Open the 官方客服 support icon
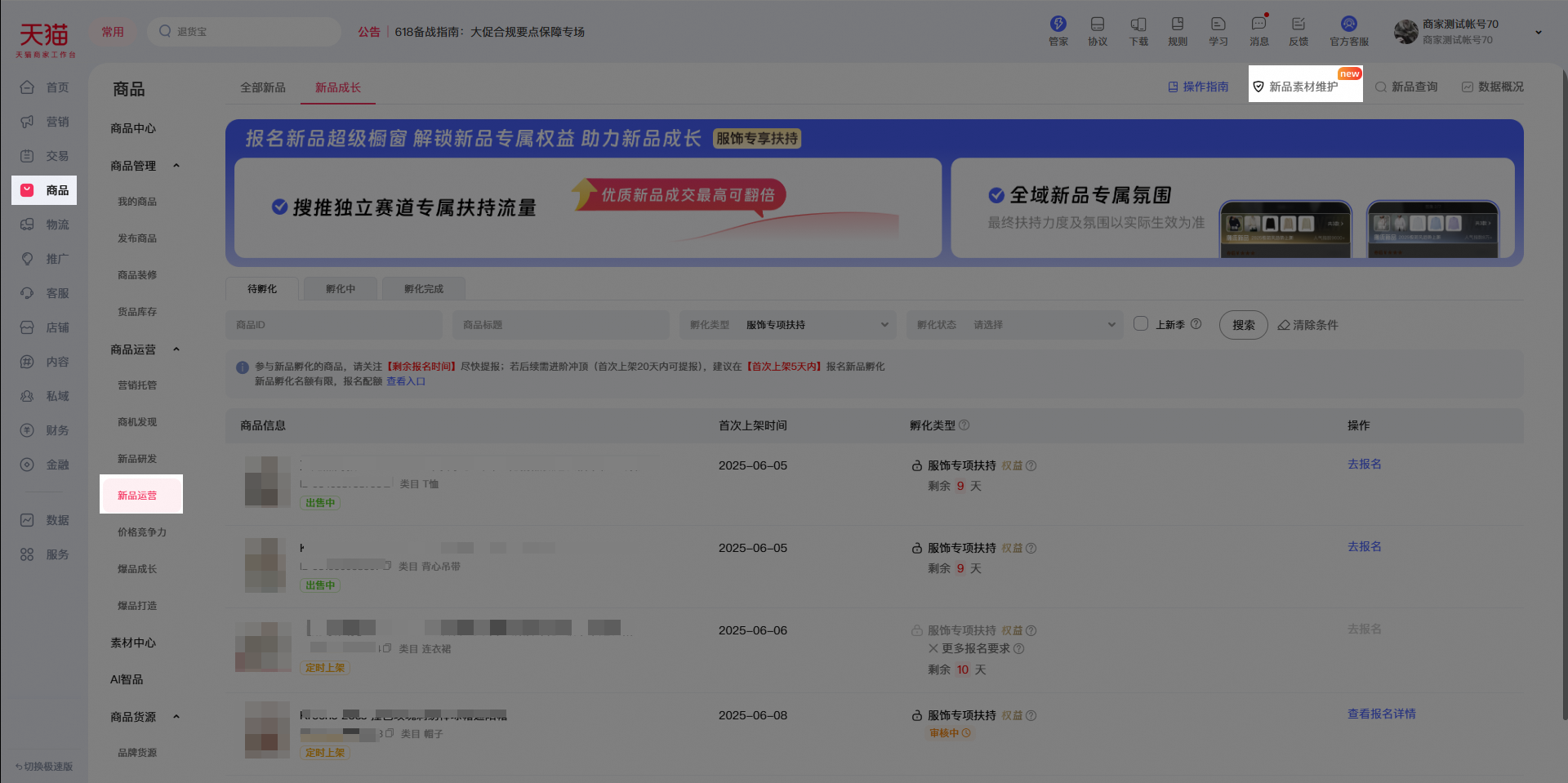Screen dimensions: 1568x783 coord(1348,24)
